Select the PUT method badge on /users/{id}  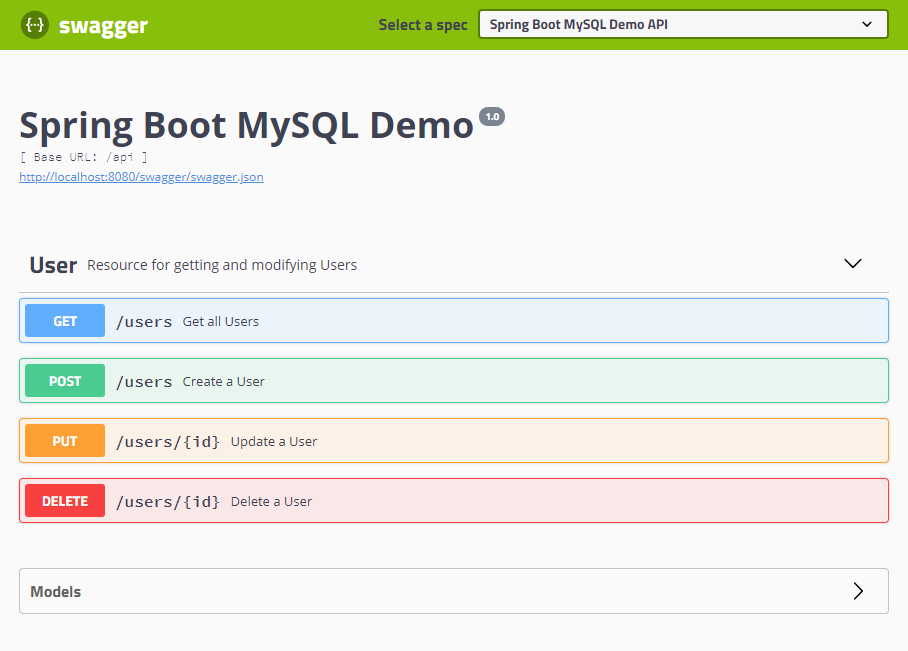click(x=64, y=440)
